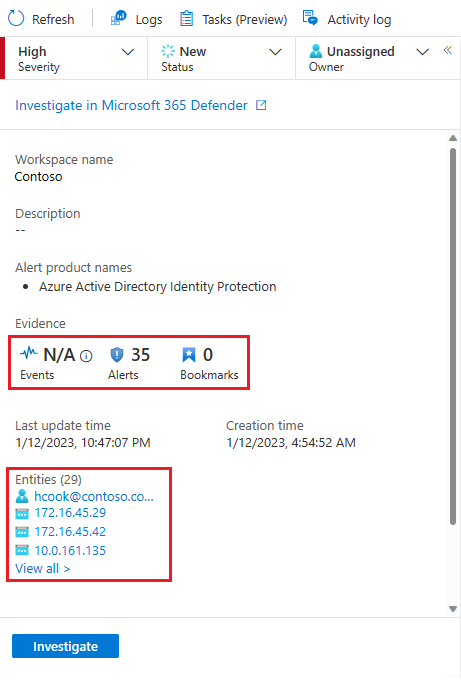Click the external link icon beside Defender
This screenshot has width=461, height=681.
261,105
